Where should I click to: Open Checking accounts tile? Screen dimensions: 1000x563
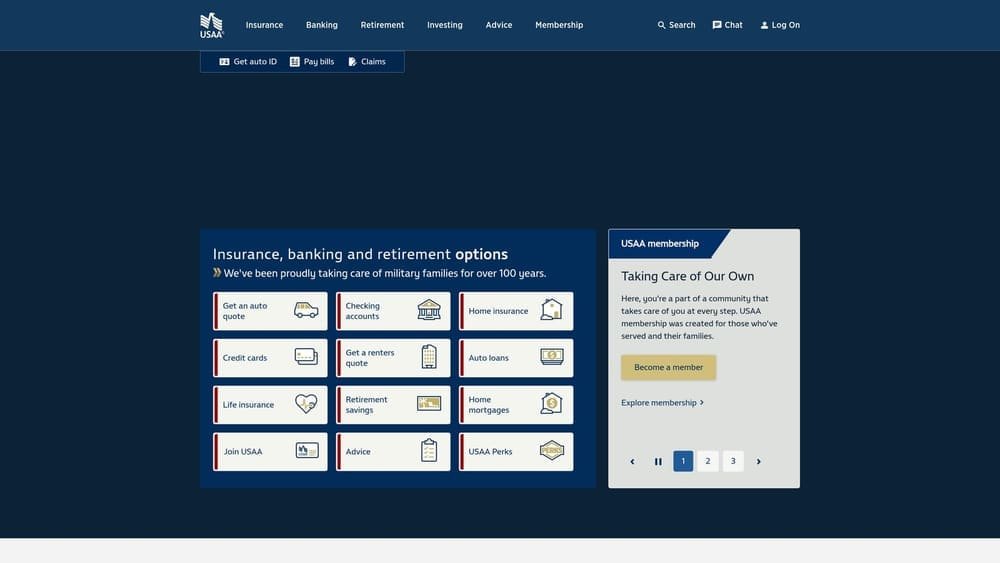tap(393, 311)
